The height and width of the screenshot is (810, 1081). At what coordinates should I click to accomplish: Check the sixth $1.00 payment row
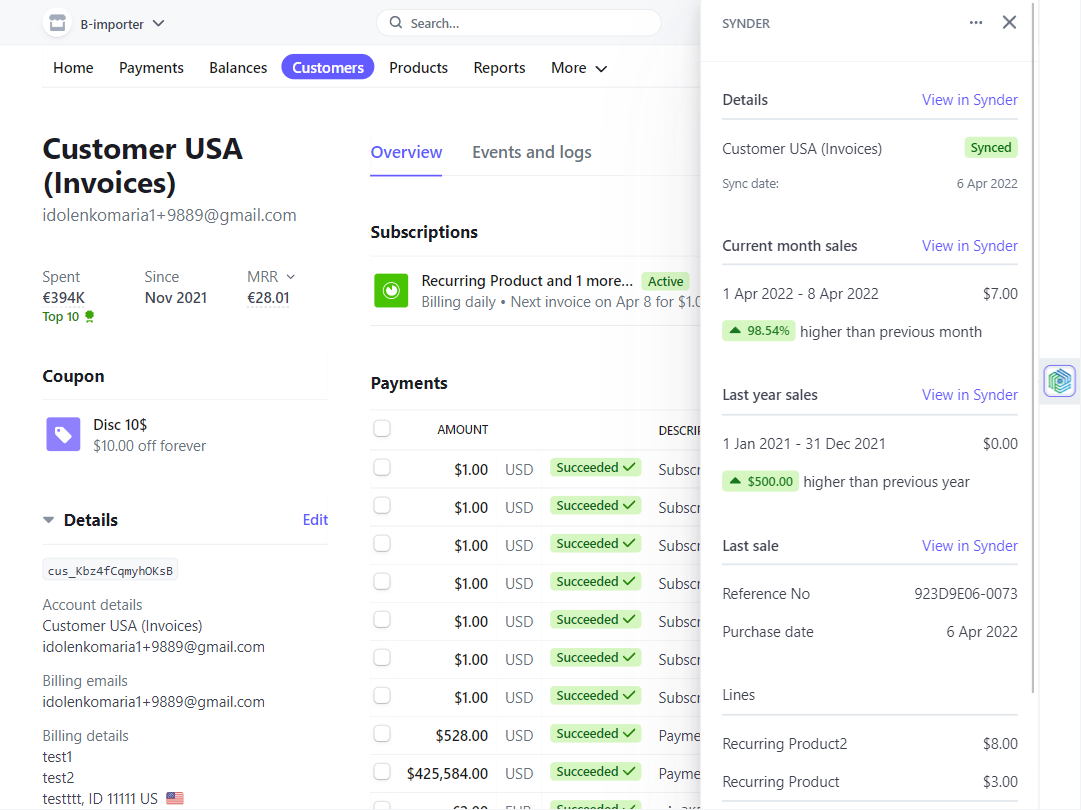coord(382,658)
